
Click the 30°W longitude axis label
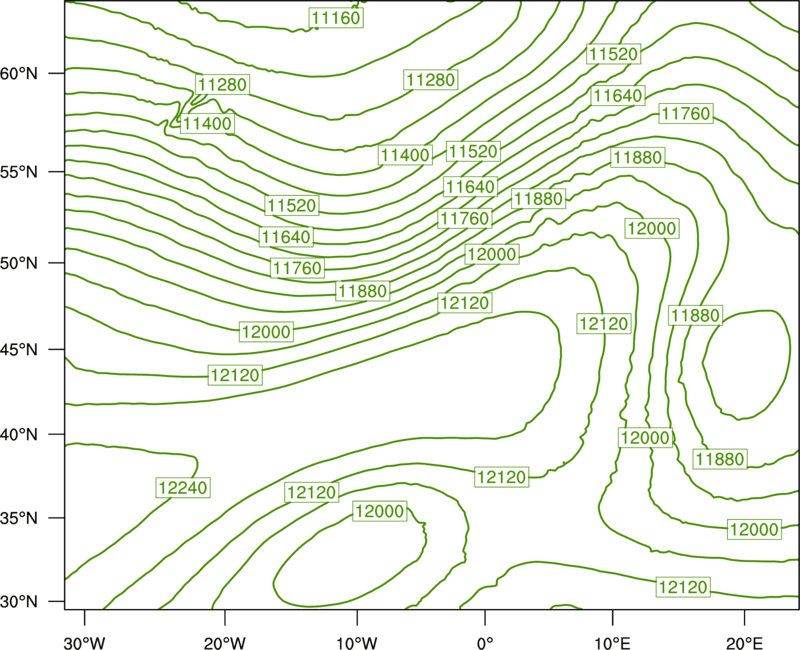pyautogui.click(x=84, y=643)
